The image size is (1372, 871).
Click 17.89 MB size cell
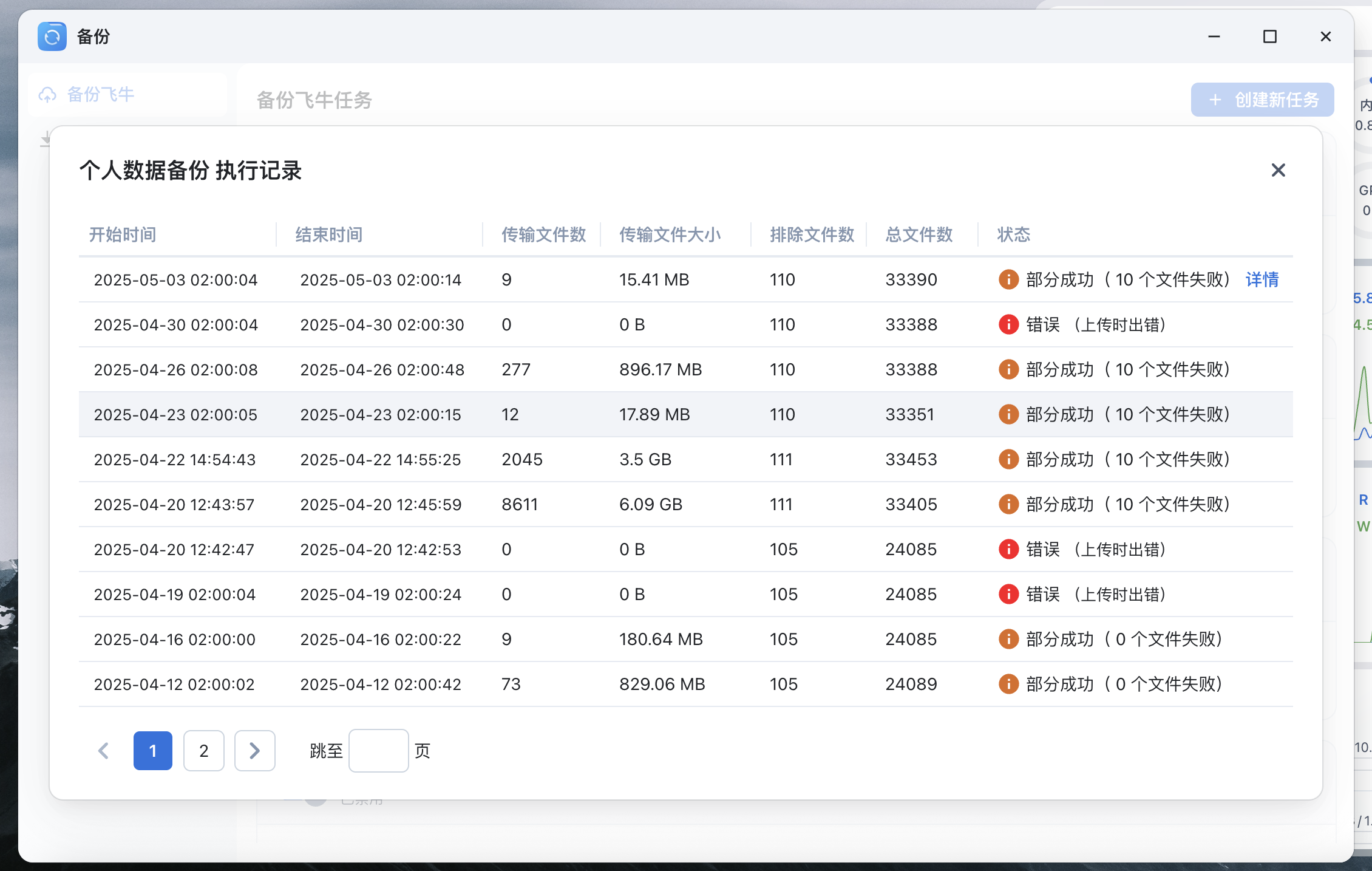654,414
